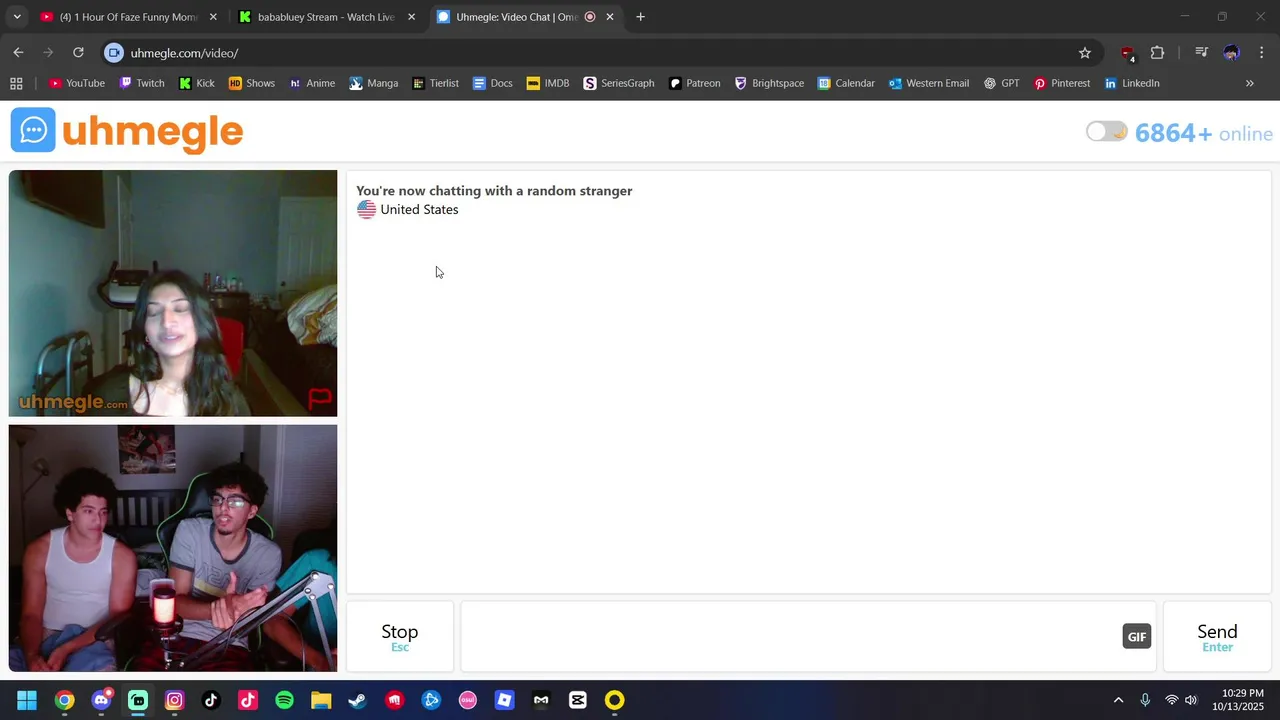
Task: Expand the hidden bookmarks chevron
Action: pos(1249,83)
